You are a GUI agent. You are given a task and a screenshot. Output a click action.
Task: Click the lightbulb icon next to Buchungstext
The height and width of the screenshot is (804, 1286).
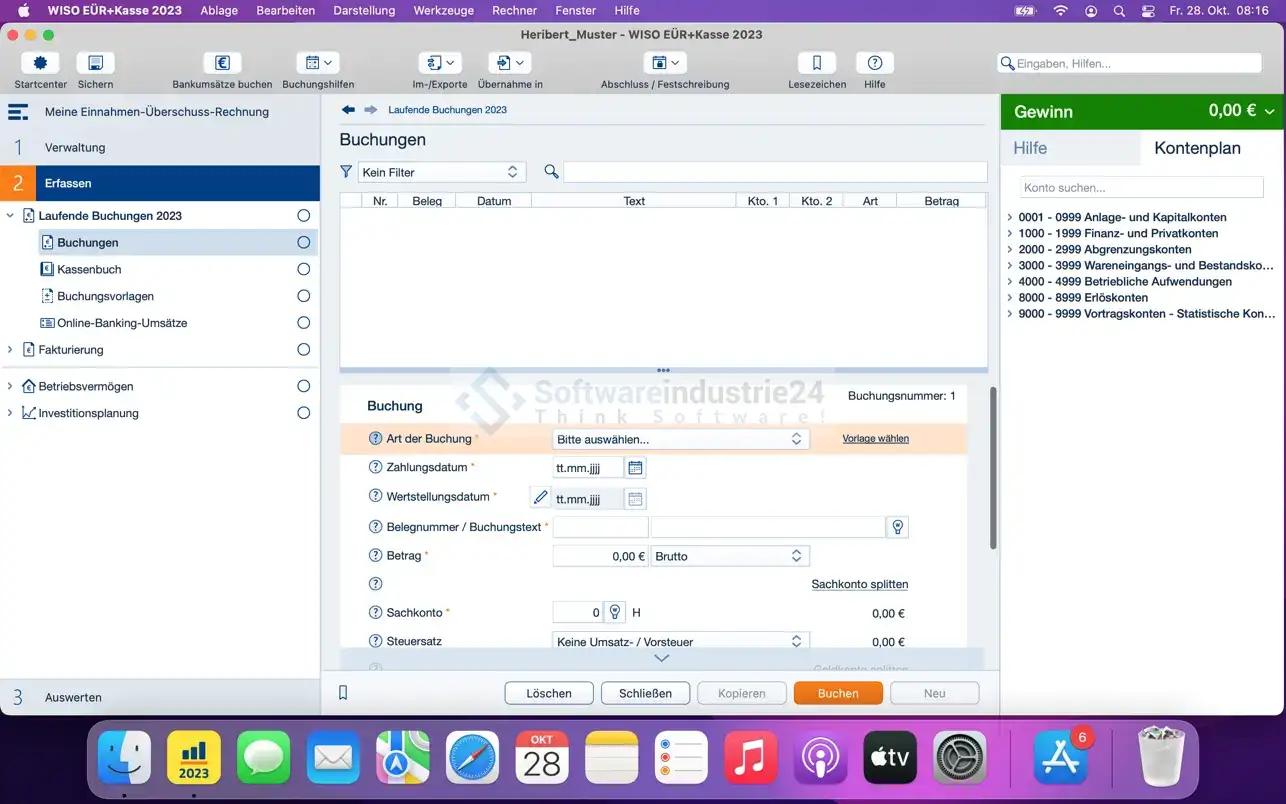(897, 527)
